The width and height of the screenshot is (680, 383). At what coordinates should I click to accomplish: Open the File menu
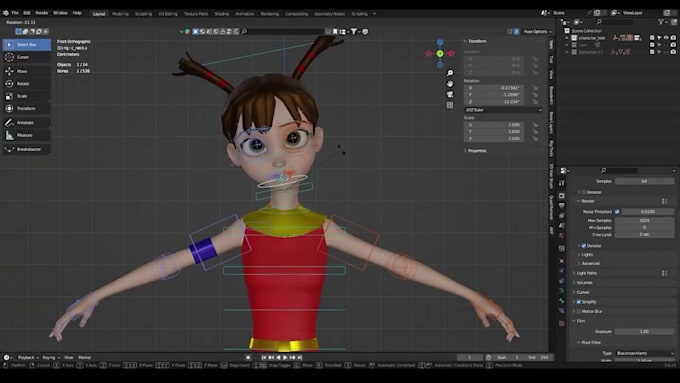(15, 13)
